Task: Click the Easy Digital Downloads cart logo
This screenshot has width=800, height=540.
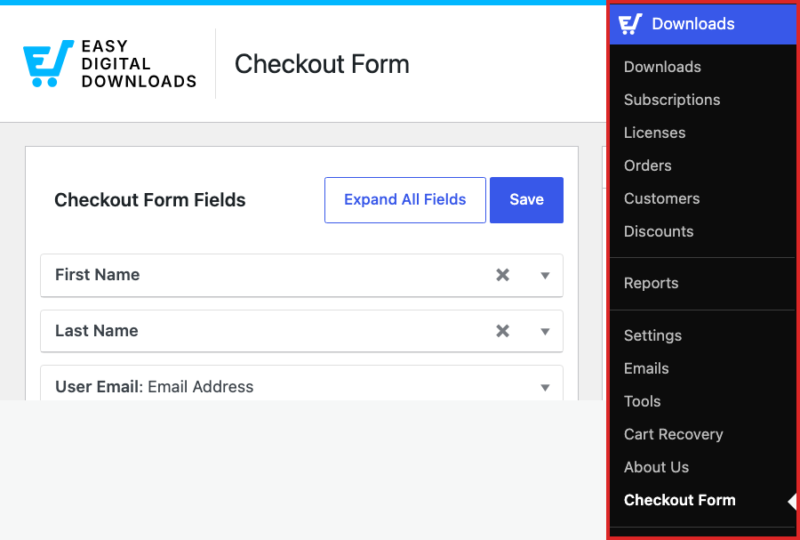Action: click(x=48, y=63)
